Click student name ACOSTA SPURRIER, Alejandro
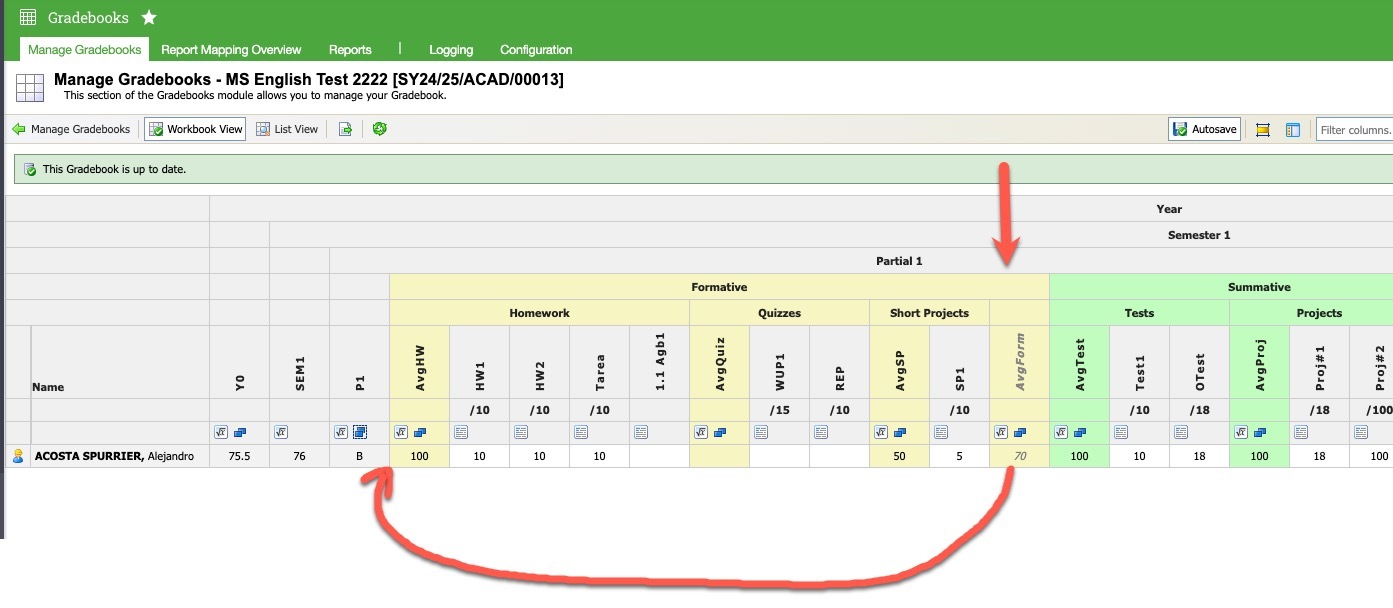The image size is (1393, 608). tap(114, 456)
